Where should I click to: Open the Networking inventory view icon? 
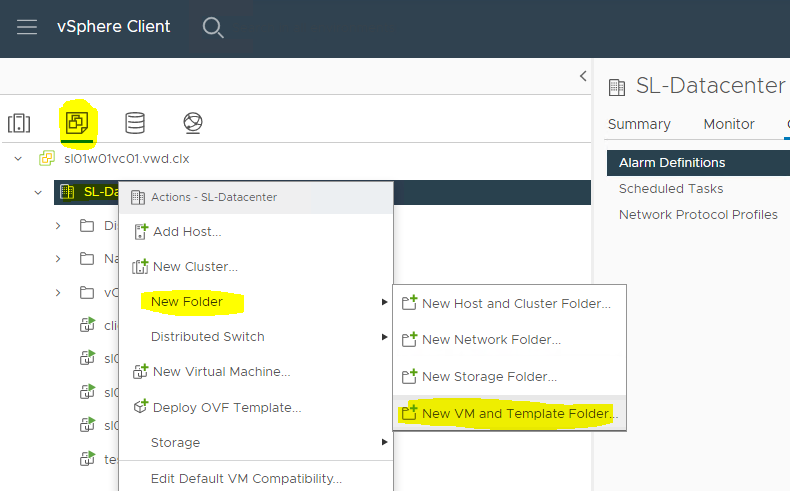click(193, 123)
